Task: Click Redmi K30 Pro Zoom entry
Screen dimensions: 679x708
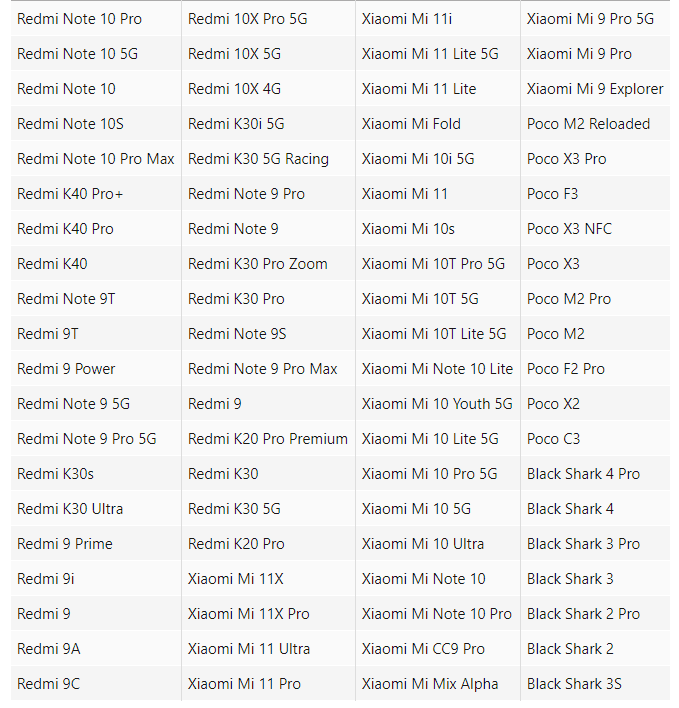Action: pos(257,264)
